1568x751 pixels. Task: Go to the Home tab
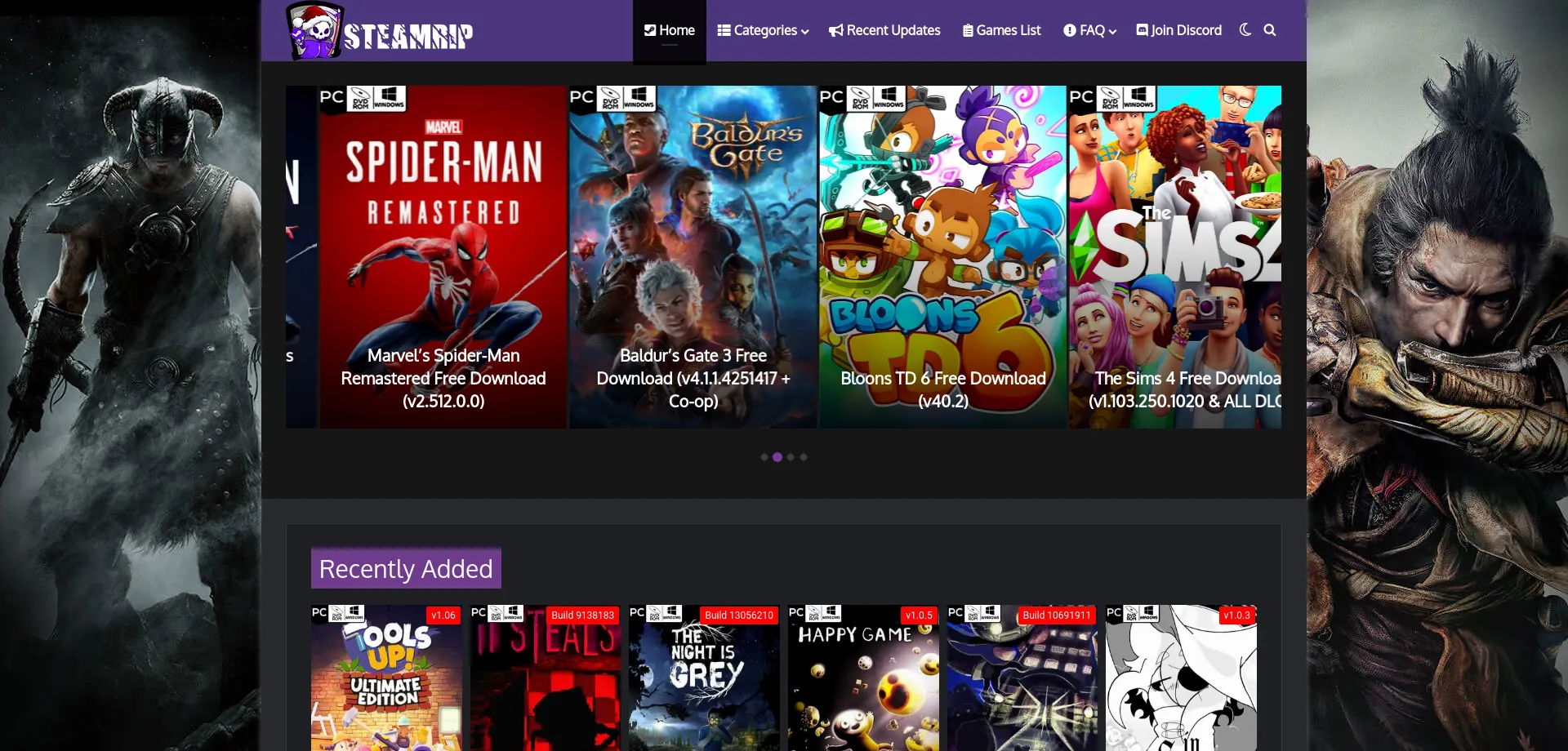pyautogui.click(x=669, y=30)
